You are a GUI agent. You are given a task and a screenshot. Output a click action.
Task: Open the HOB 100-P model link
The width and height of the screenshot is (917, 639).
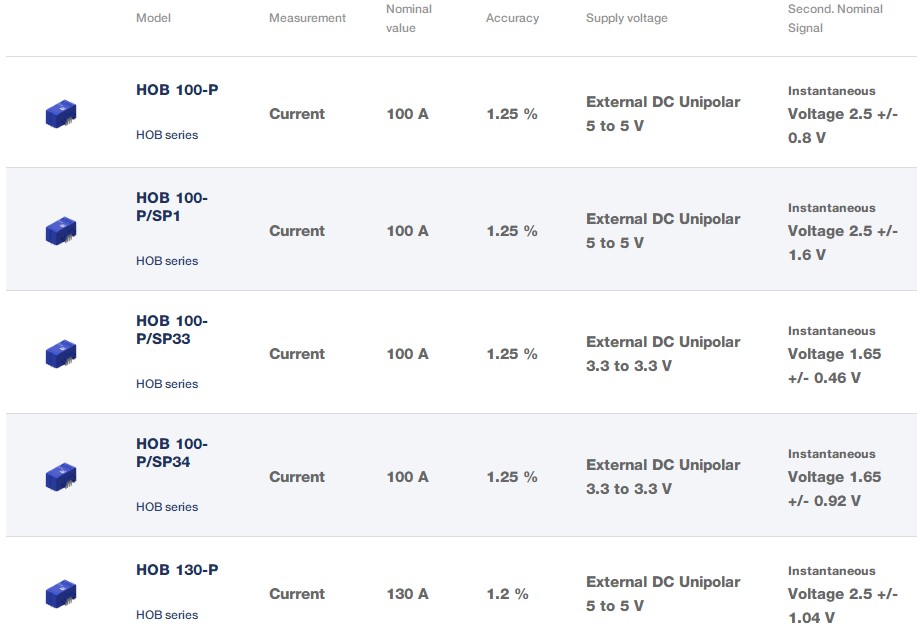click(177, 90)
